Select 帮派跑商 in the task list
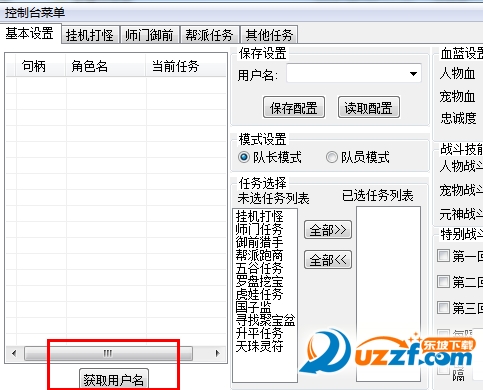The width and height of the screenshot is (483, 390). [x=259, y=255]
